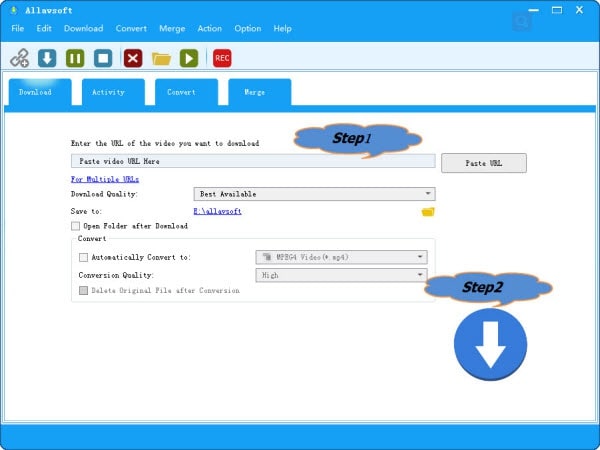
Task: Expand the Download Quality dropdown
Action: tap(314, 194)
